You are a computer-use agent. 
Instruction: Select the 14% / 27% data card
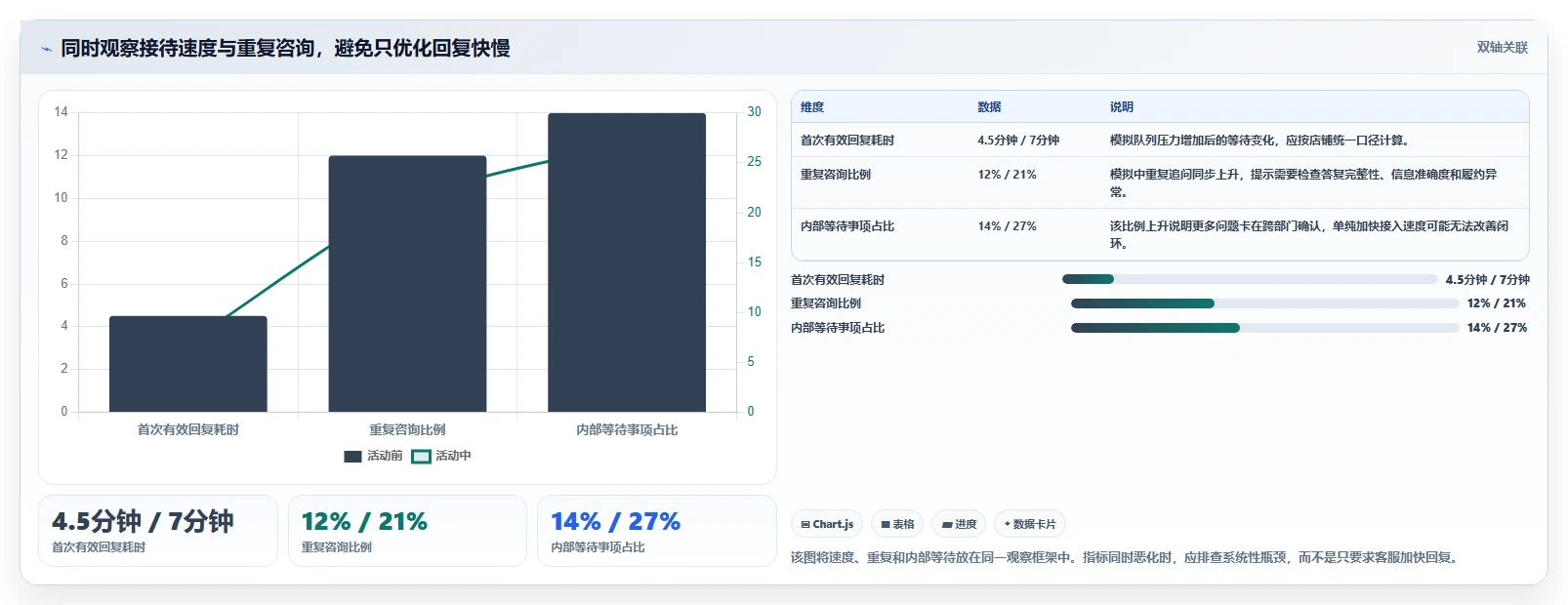[656, 531]
